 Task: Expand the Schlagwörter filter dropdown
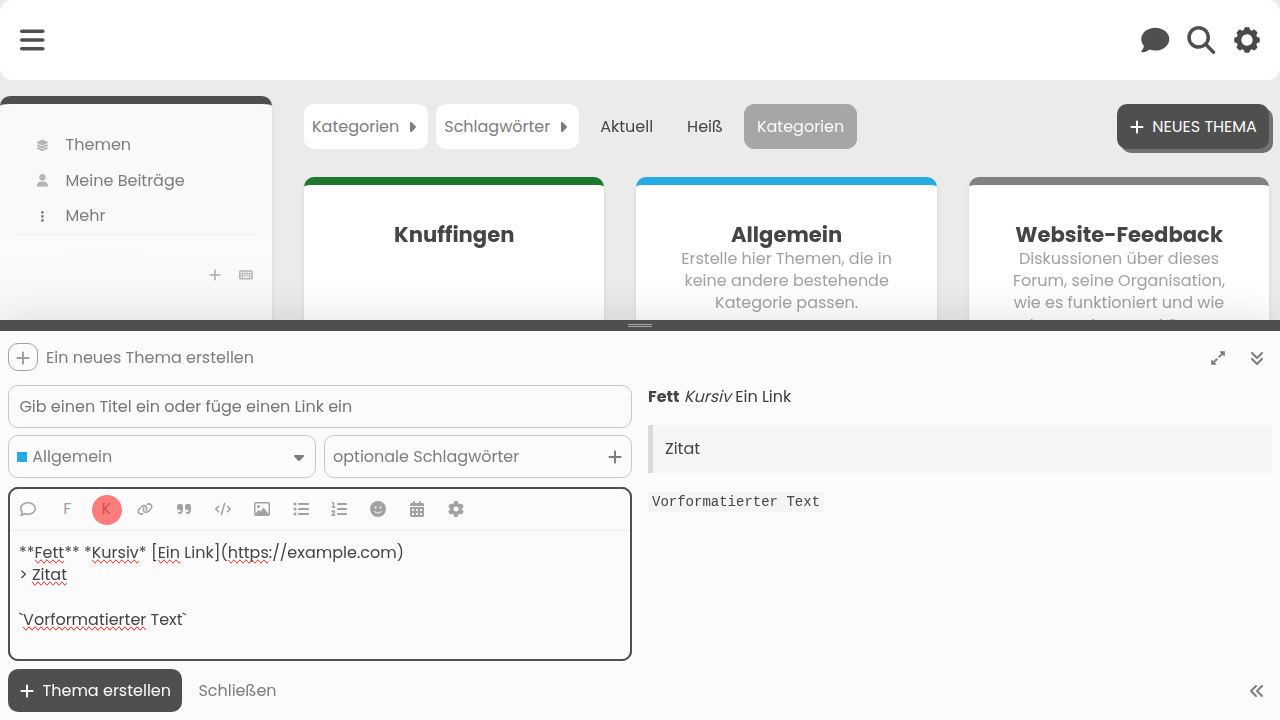[x=506, y=127]
